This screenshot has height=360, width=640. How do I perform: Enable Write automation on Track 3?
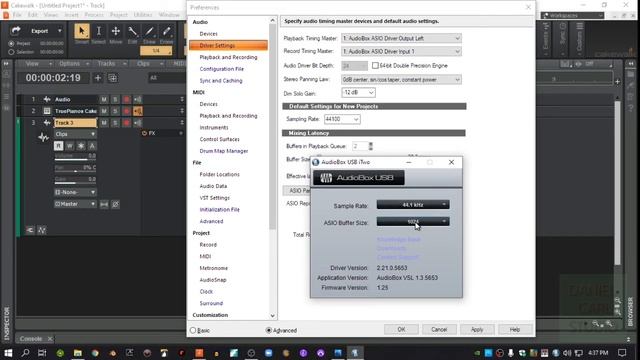click(70, 146)
